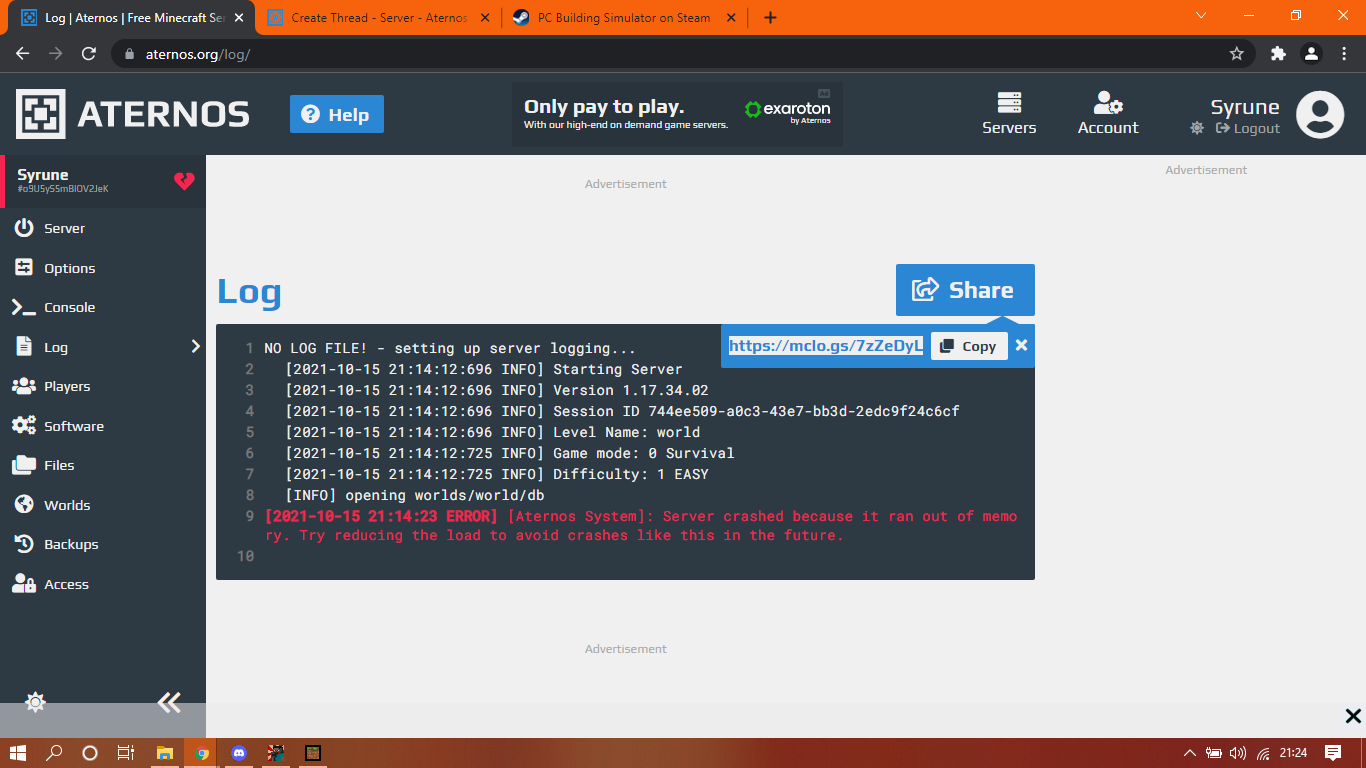Open Windows notification center
The width and height of the screenshot is (1366, 768).
tap(1333, 753)
